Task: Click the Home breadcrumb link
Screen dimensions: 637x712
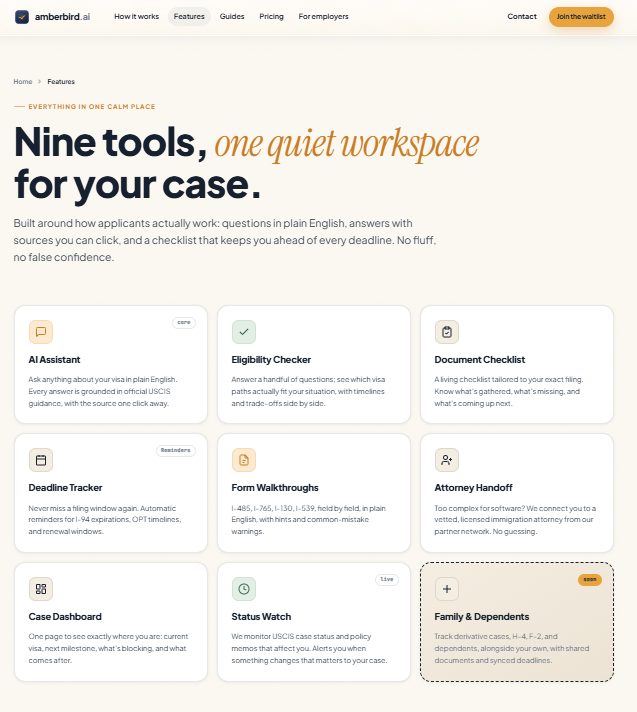Action: click(23, 82)
